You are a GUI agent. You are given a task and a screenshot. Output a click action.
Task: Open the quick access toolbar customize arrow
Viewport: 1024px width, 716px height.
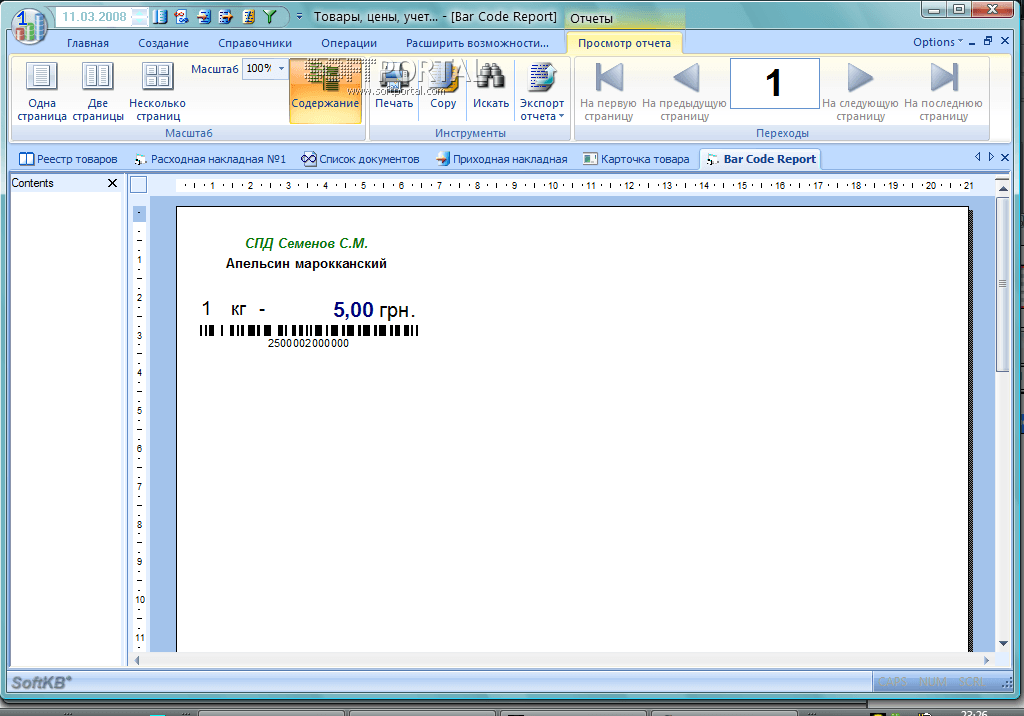click(x=299, y=16)
